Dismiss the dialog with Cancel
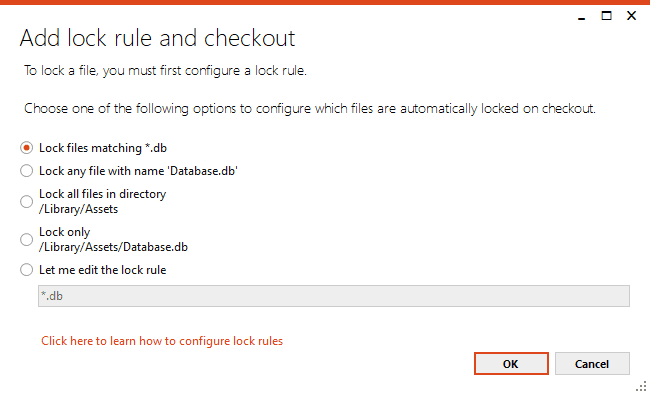This screenshot has width=650, height=395. click(592, 363)
